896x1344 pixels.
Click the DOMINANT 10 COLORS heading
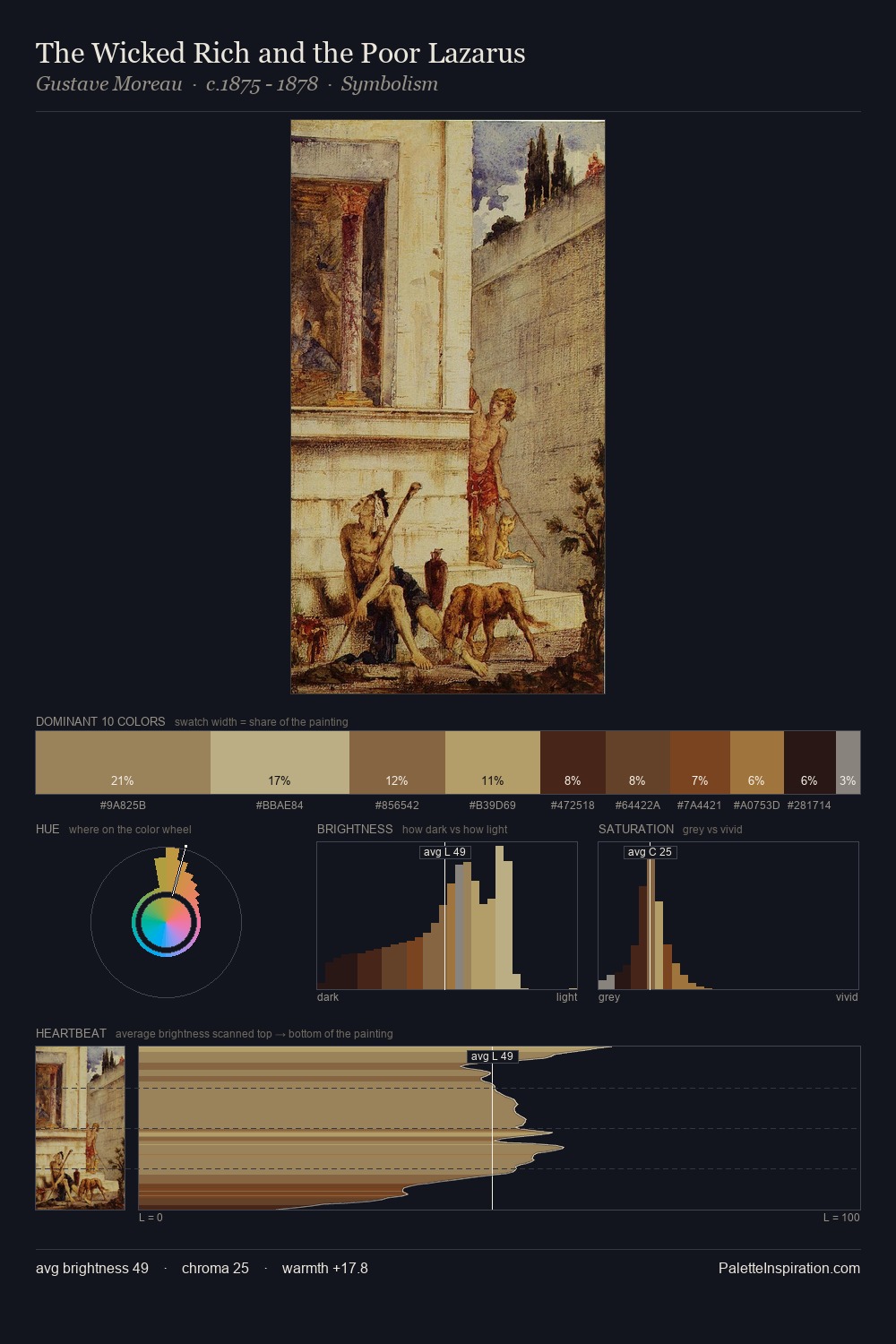[100, 721]
